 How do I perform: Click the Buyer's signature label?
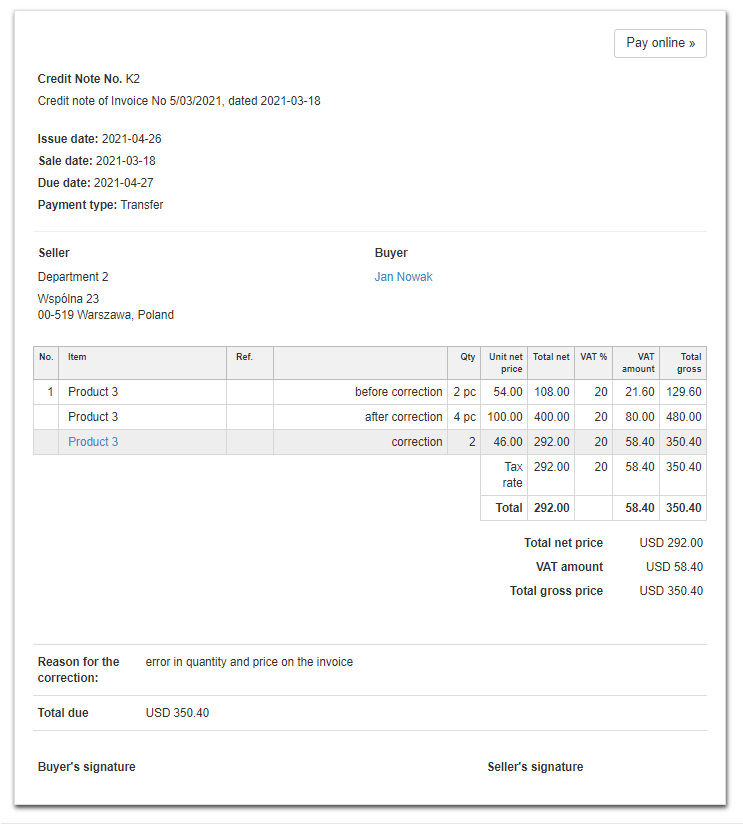(x=86, y=767)
